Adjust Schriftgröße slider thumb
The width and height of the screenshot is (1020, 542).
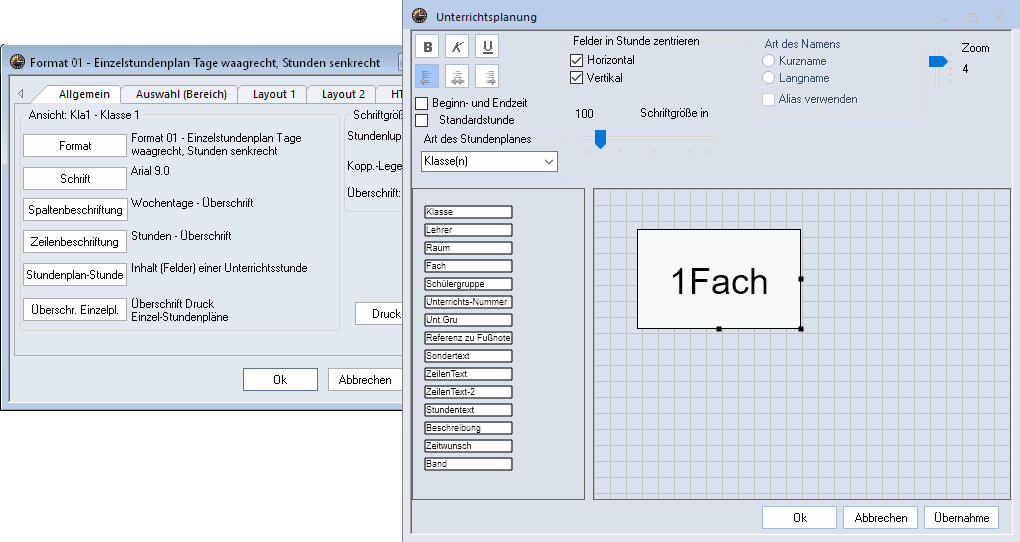600,139
